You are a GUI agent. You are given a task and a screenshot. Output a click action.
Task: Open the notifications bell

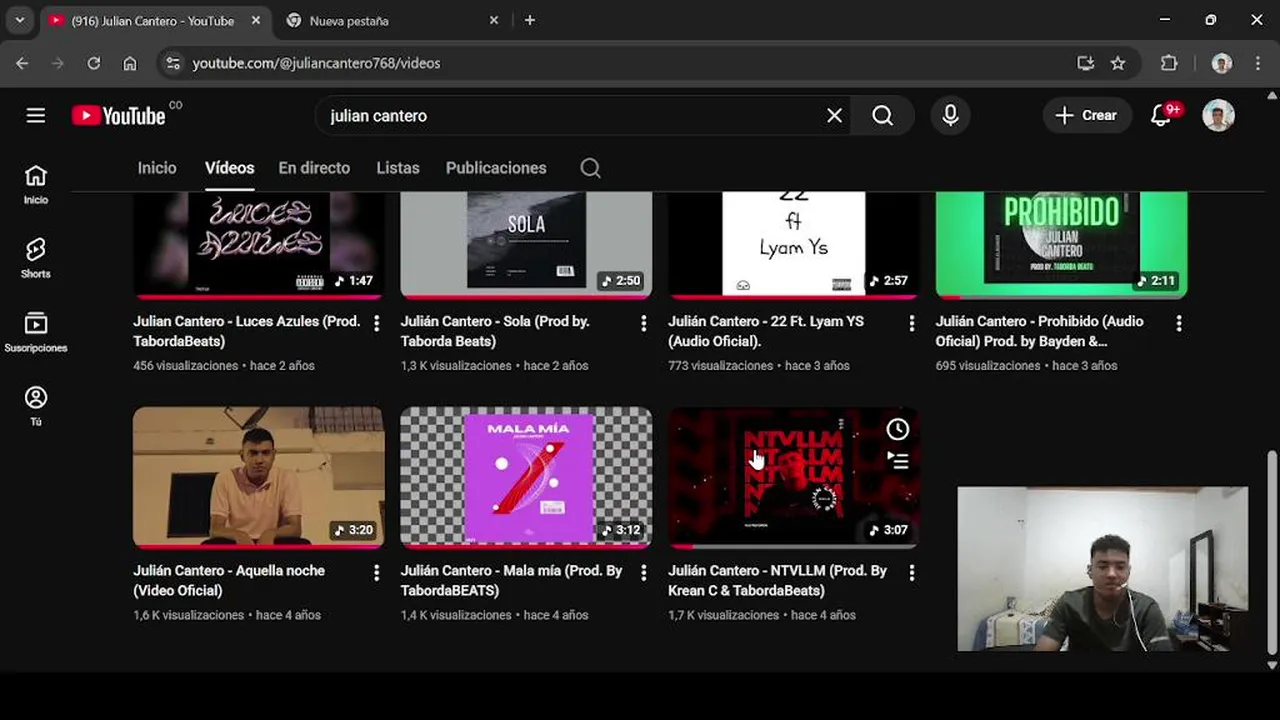pos(1161,116)
